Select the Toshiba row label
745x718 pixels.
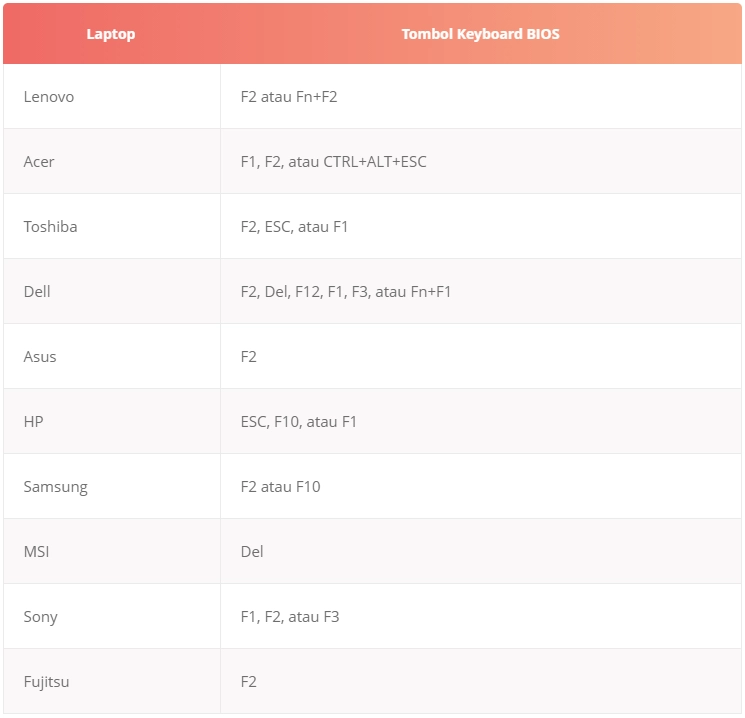50,227
